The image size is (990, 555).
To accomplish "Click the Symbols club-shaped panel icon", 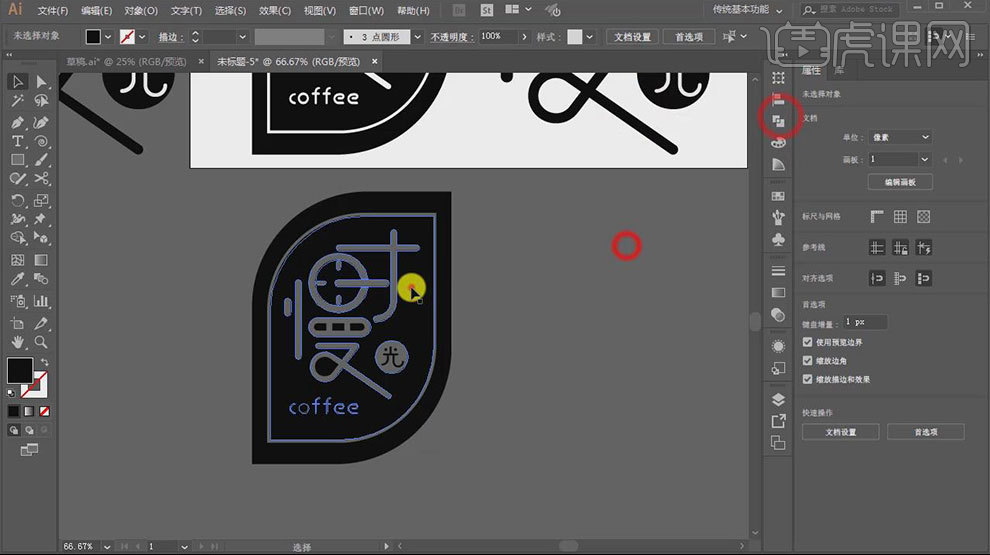I will (779, 241).
